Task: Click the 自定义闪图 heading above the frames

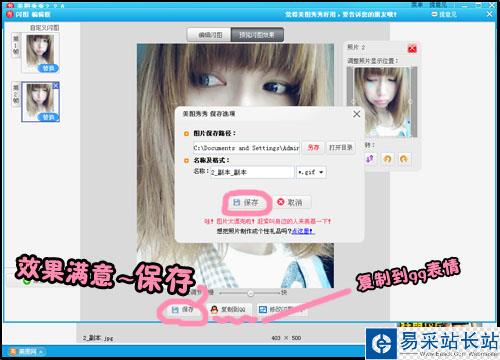Action: pyautogui.click(x=45, y=28)
